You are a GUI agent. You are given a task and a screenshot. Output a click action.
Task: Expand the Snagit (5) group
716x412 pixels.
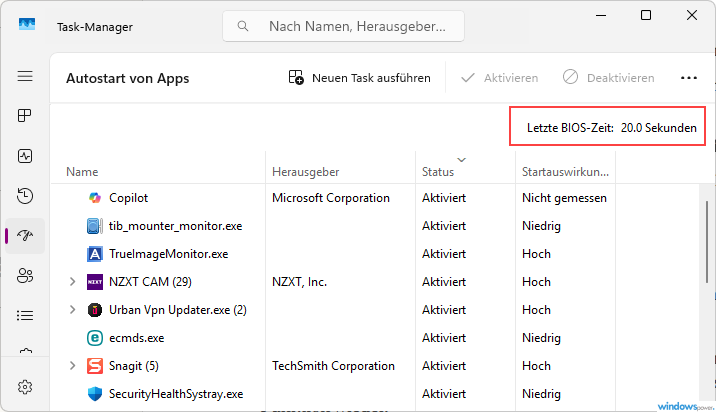click(x=72, y=365)
